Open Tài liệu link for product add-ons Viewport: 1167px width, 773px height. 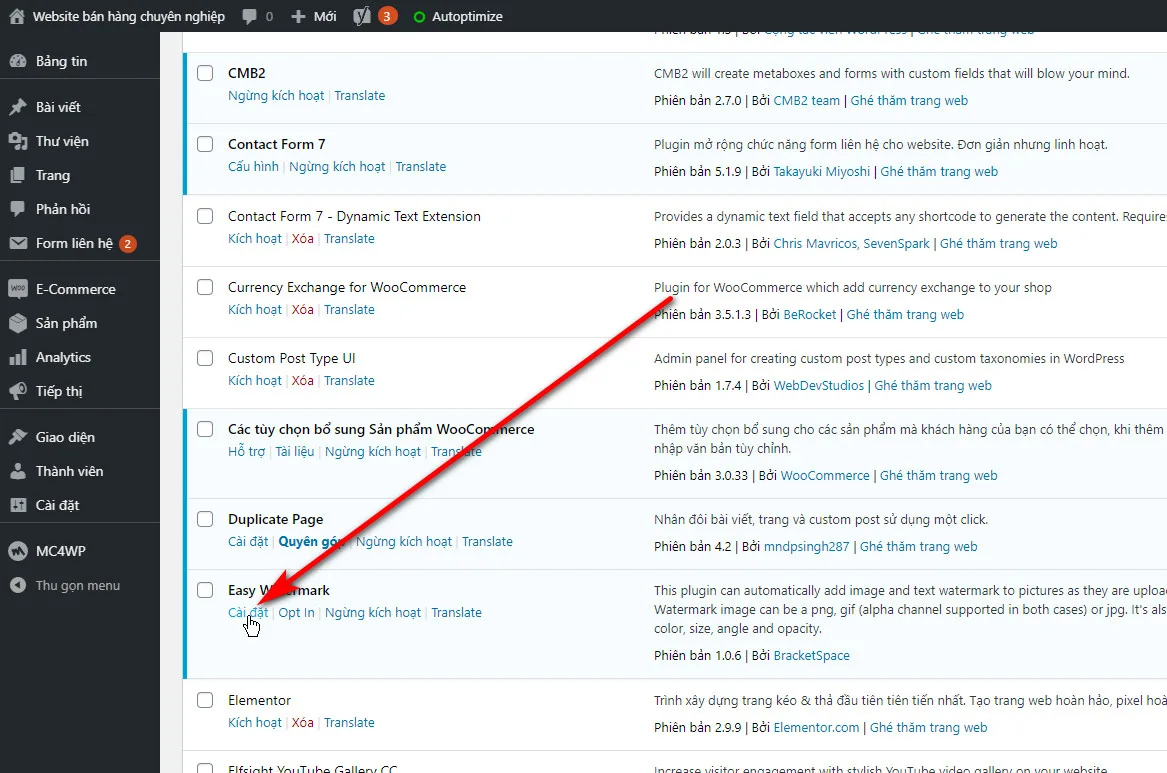295,452
